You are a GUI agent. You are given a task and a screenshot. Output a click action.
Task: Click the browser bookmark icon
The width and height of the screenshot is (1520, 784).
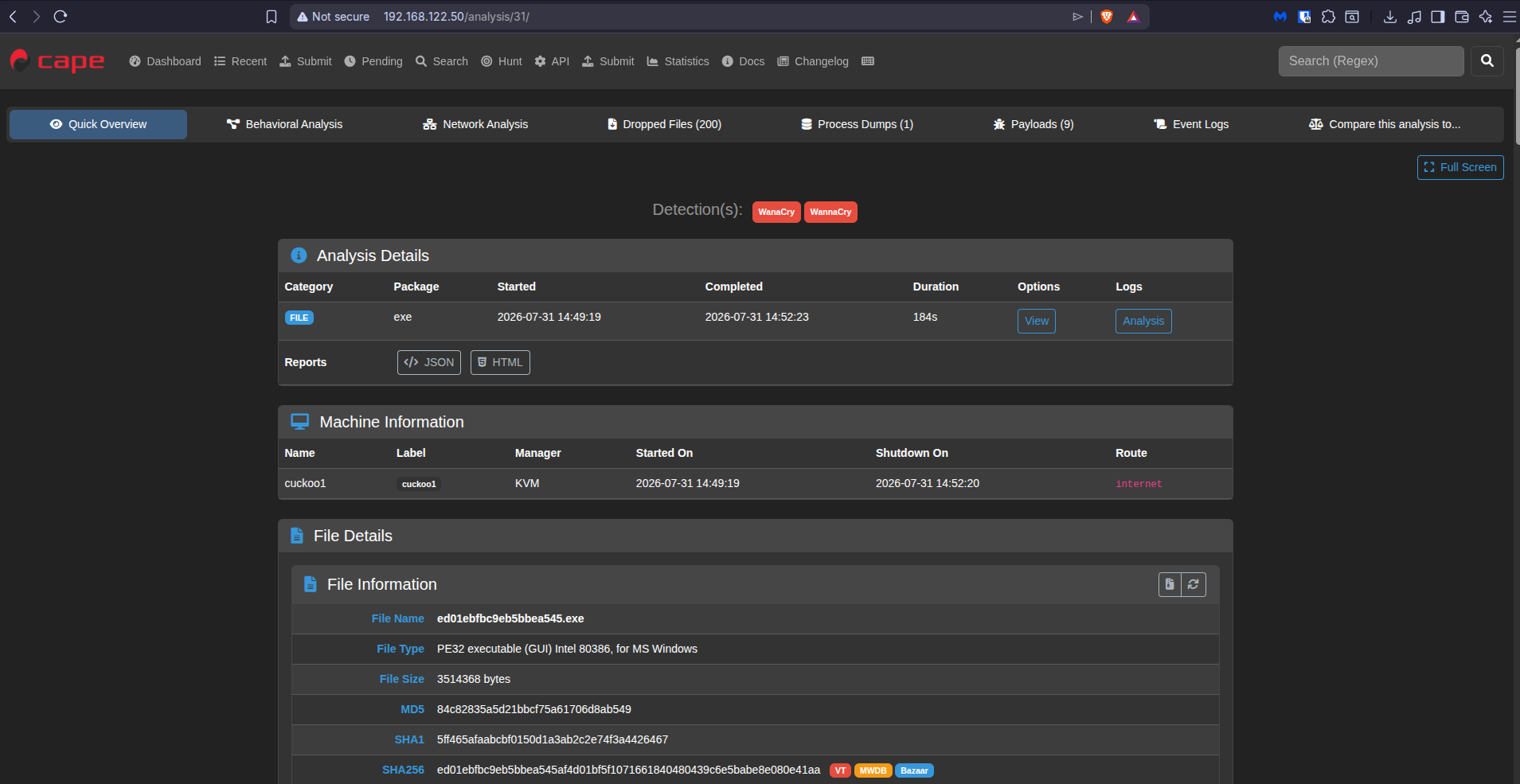pyautogui.click(x=272, y=17)
